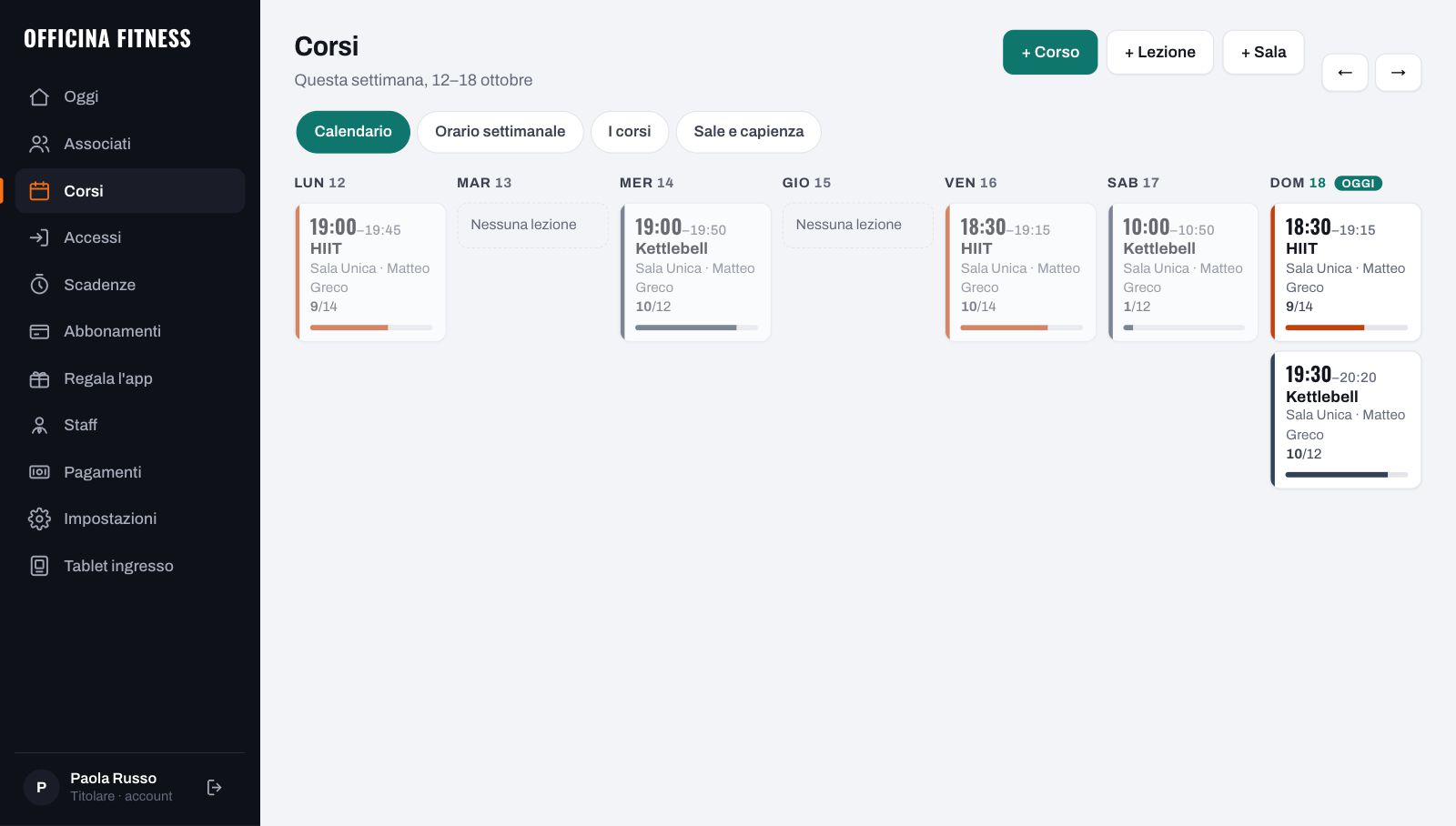
Task: Click the Tablet ingresso device icon
Action: [39, 566]
